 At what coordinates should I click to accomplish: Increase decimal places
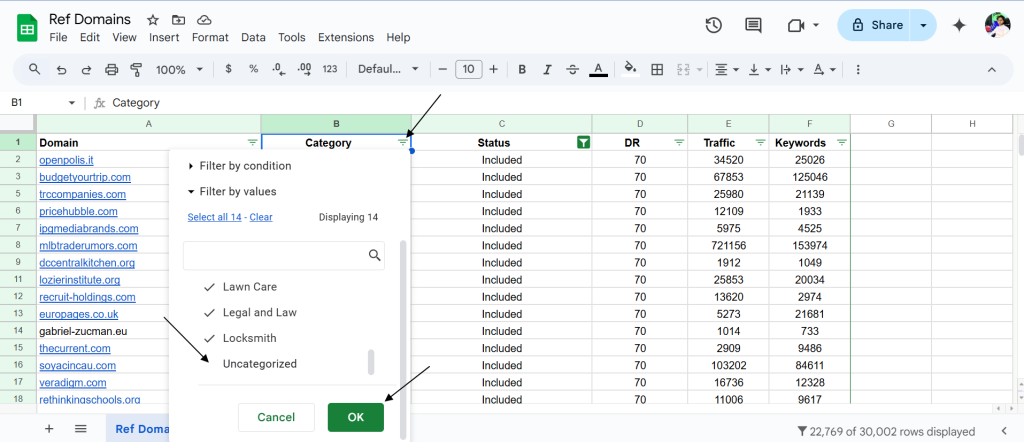click(x=304, y=69)
